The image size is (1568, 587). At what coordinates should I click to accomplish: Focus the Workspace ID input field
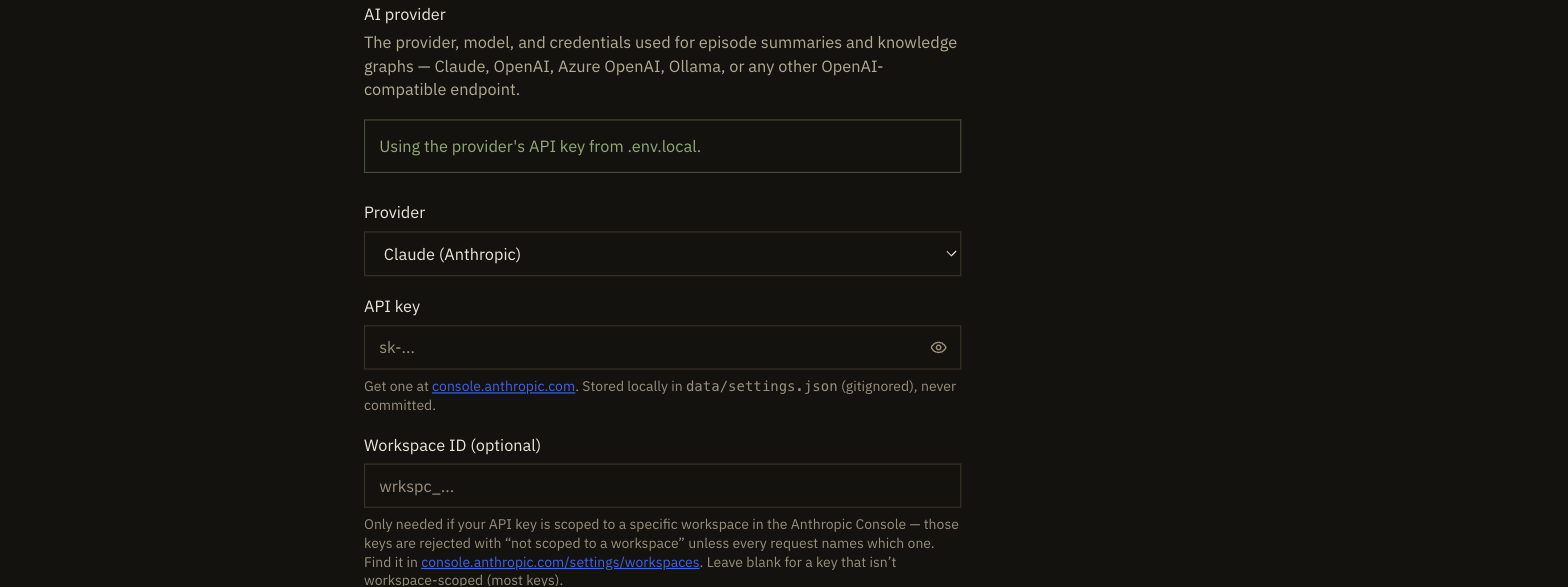point(662,486)
